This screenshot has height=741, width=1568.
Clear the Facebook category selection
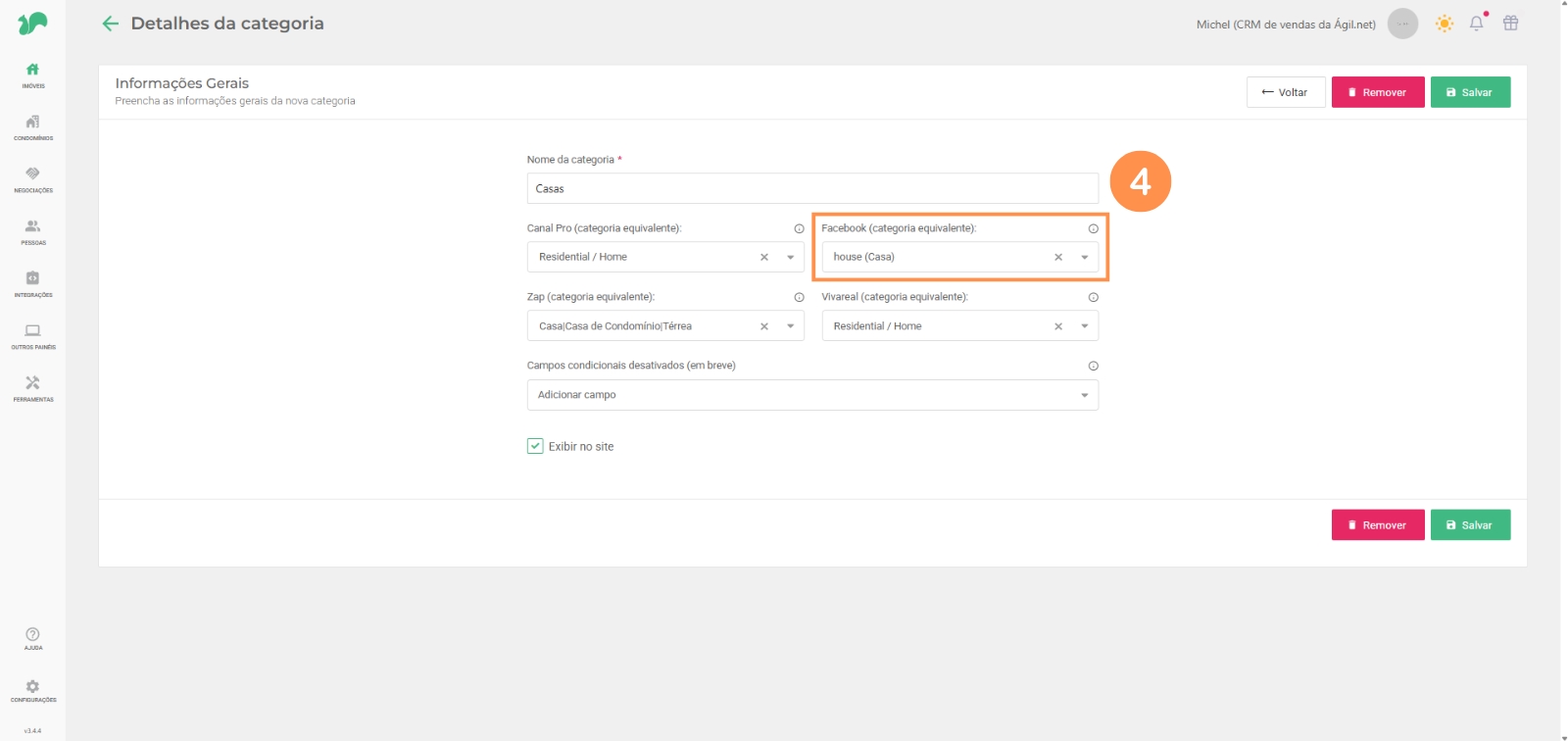tap(1058, 258)
